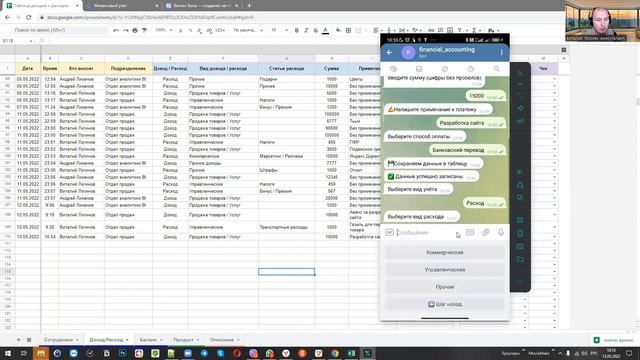The height and width of the screenshot is (360, 640).
Task: Redo action in Sheets toolbar
Action: coord(125,30)
